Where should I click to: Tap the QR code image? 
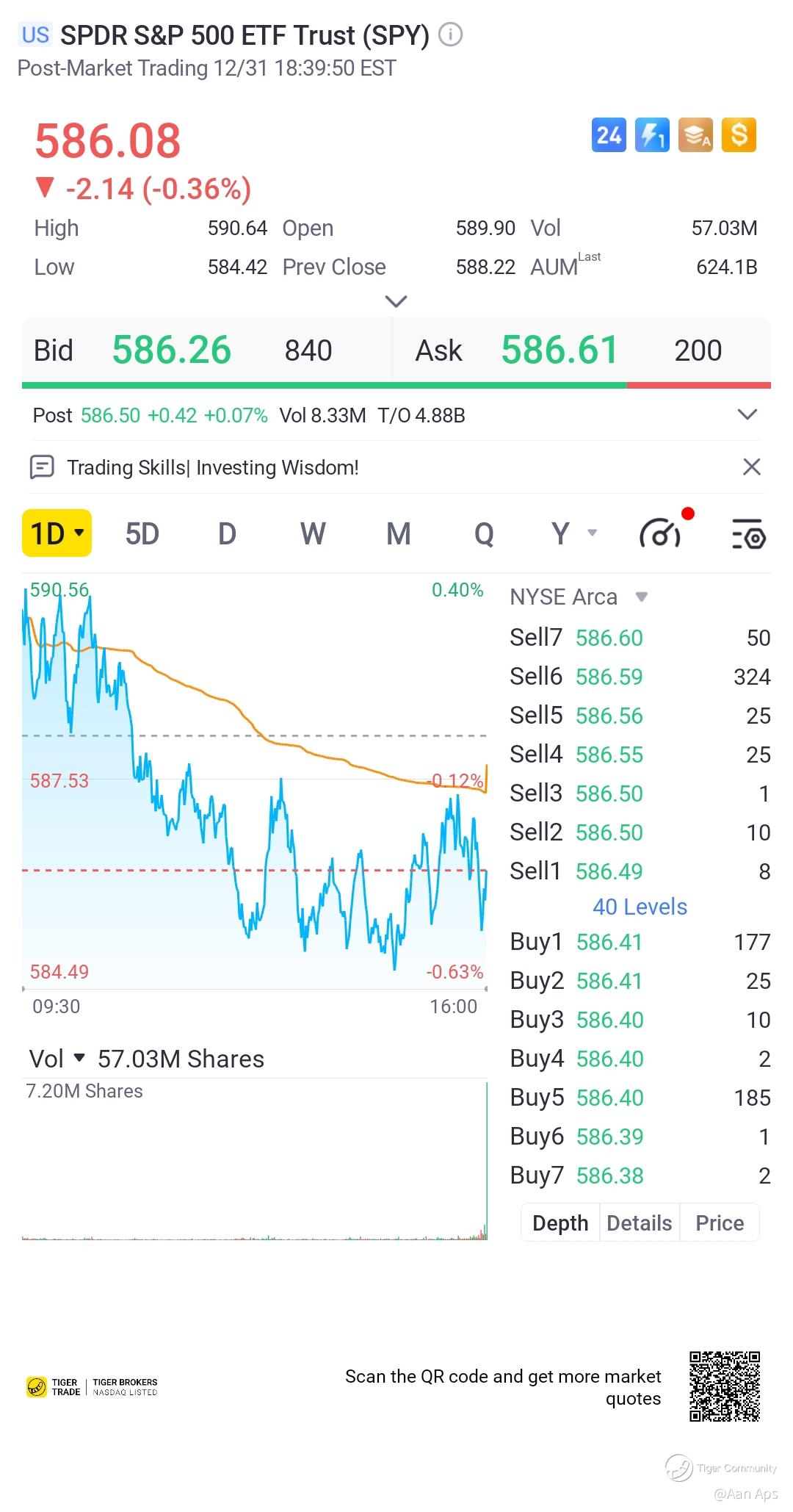pyautogui.click(x=724, y=1386)
